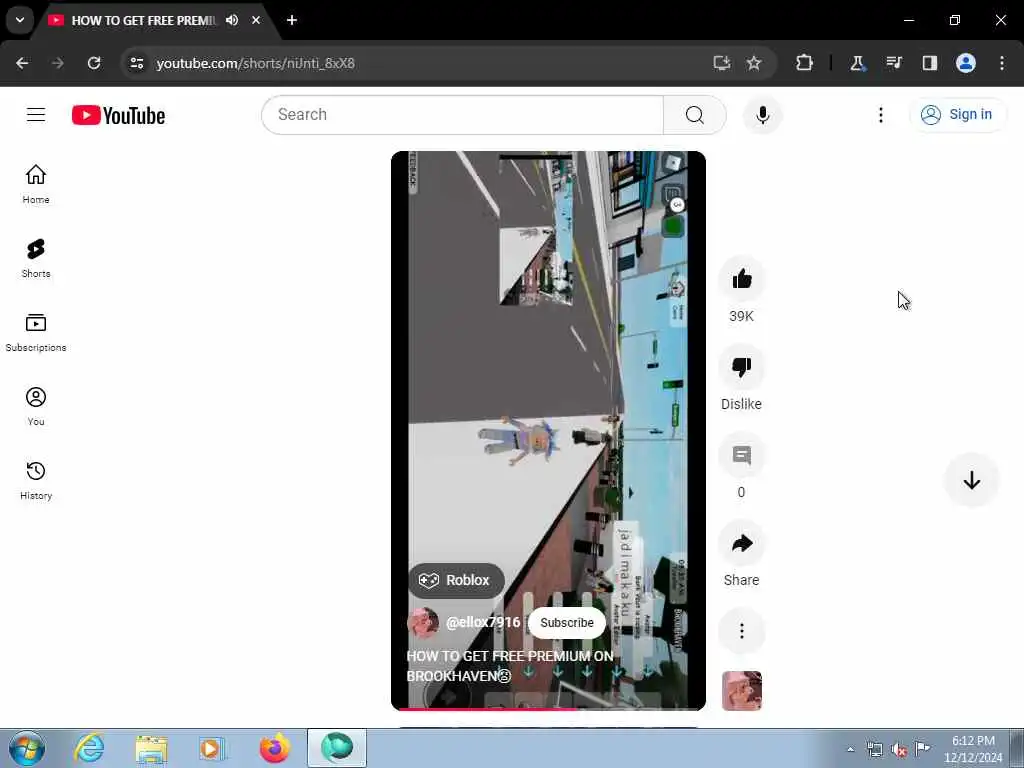Open channel @ellox7916
The image size is (1024, 768).
click(x=483, y=622)
